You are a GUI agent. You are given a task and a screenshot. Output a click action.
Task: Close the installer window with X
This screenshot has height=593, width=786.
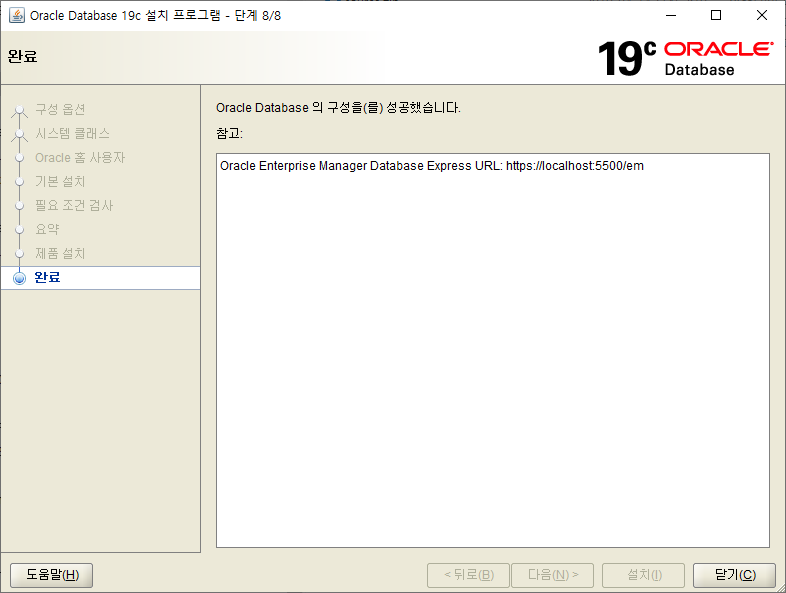tap(761, 16)
